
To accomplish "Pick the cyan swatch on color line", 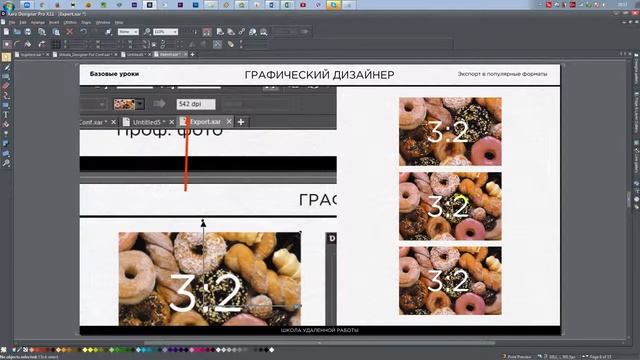I will [x=143, y=350].
